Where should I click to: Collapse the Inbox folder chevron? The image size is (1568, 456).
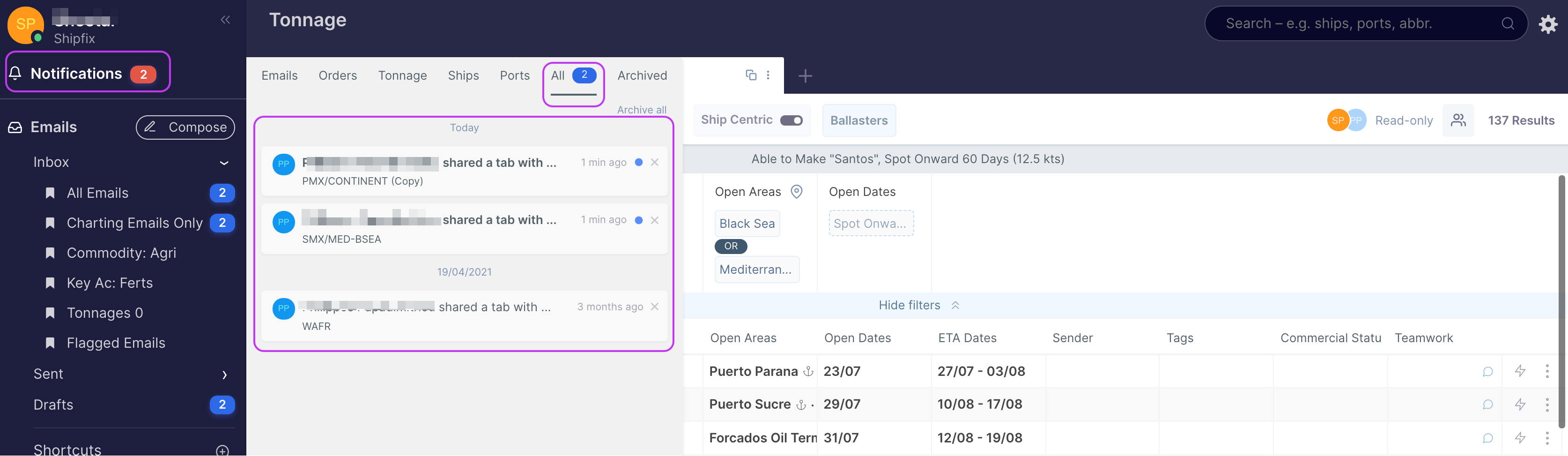pos(224,163)
